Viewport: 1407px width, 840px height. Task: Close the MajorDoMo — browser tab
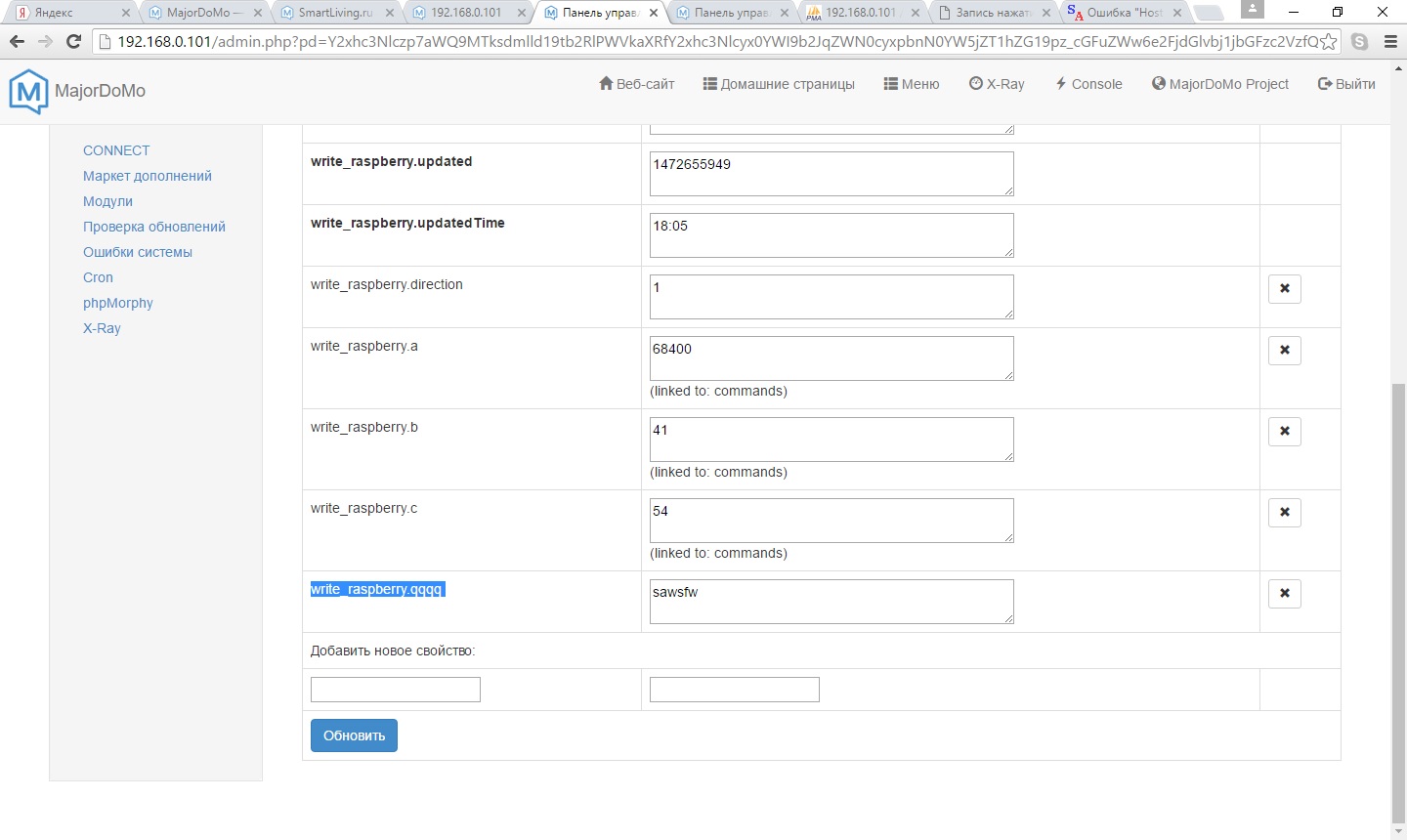258,13
